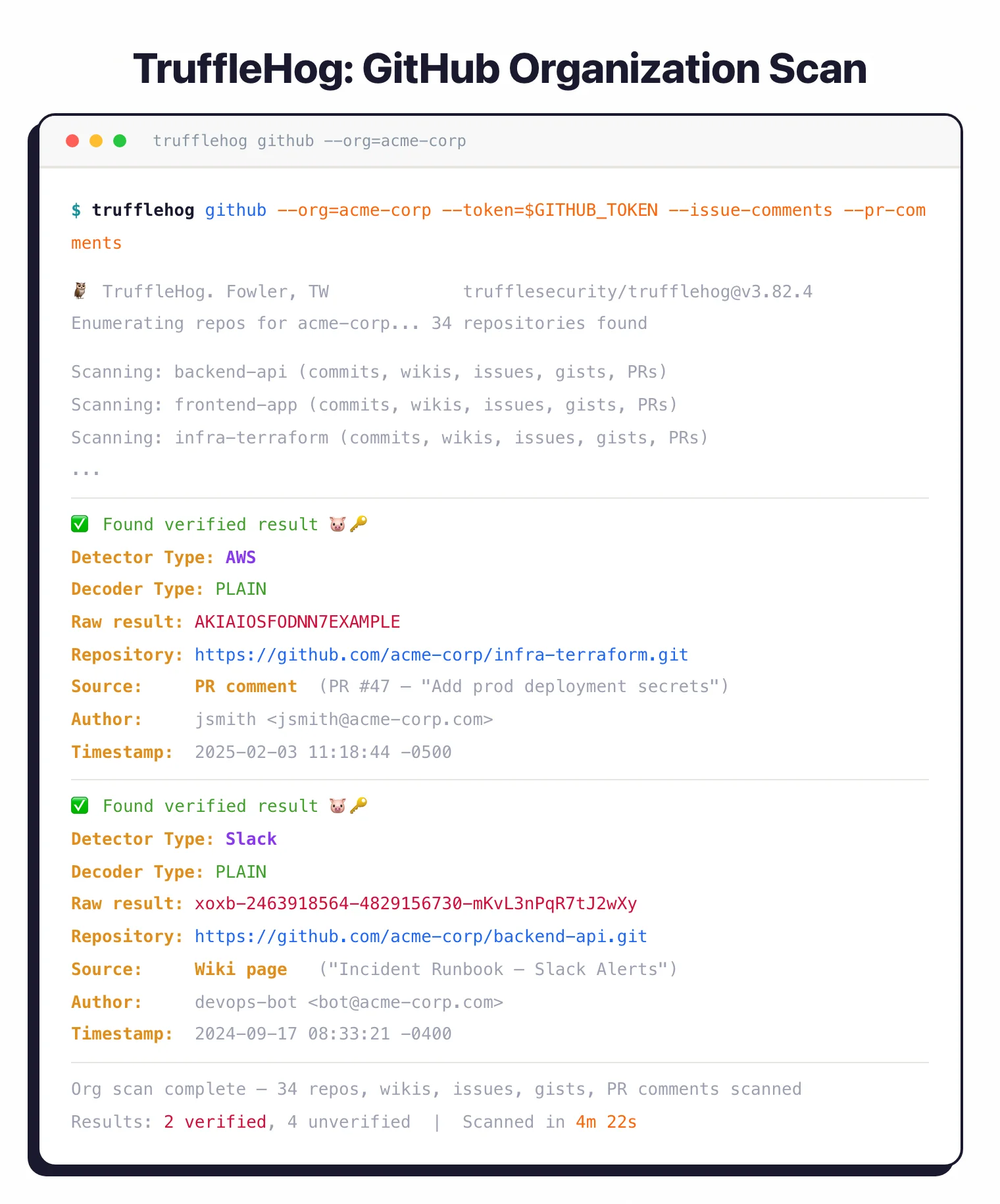Click the 'Slack' detector type value
The height and width of the screenshot is (1204, 1000).
coord(251,839)
